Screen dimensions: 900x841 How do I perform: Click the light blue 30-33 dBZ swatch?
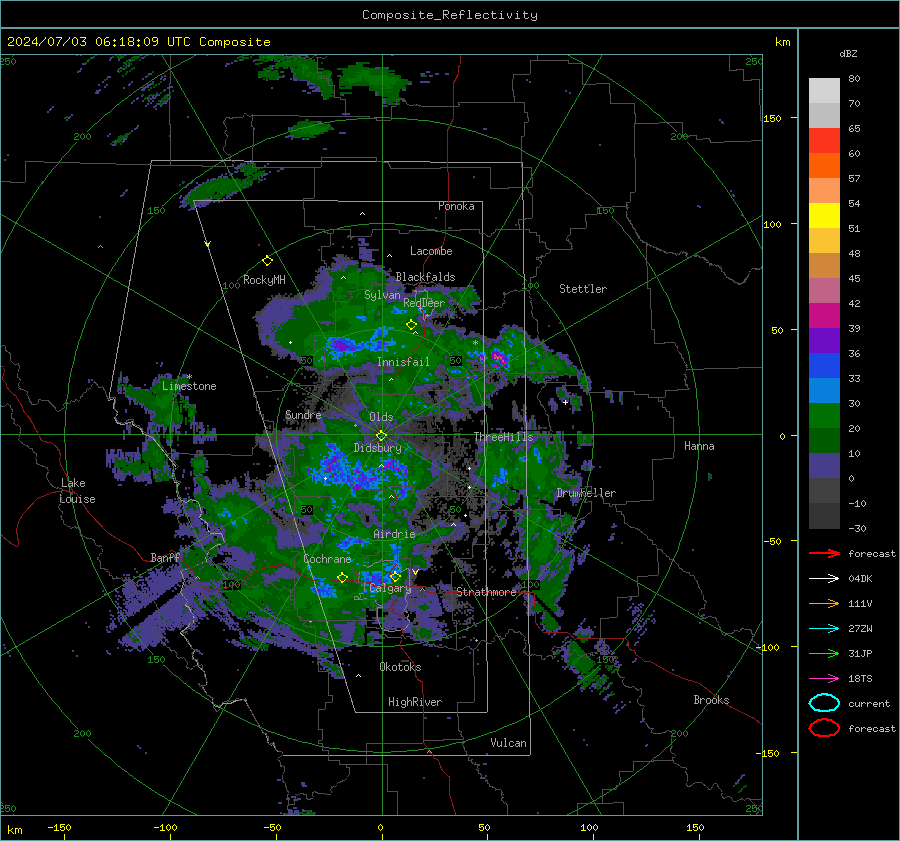point(824,391)
